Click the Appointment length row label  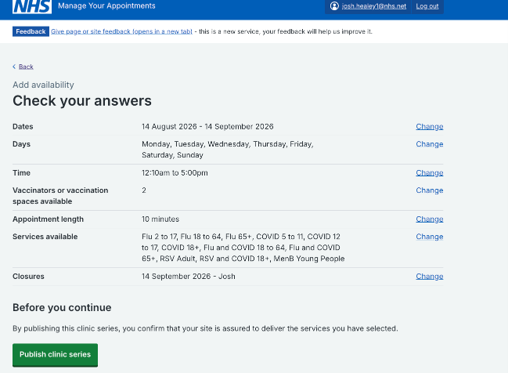click(48, 219)
